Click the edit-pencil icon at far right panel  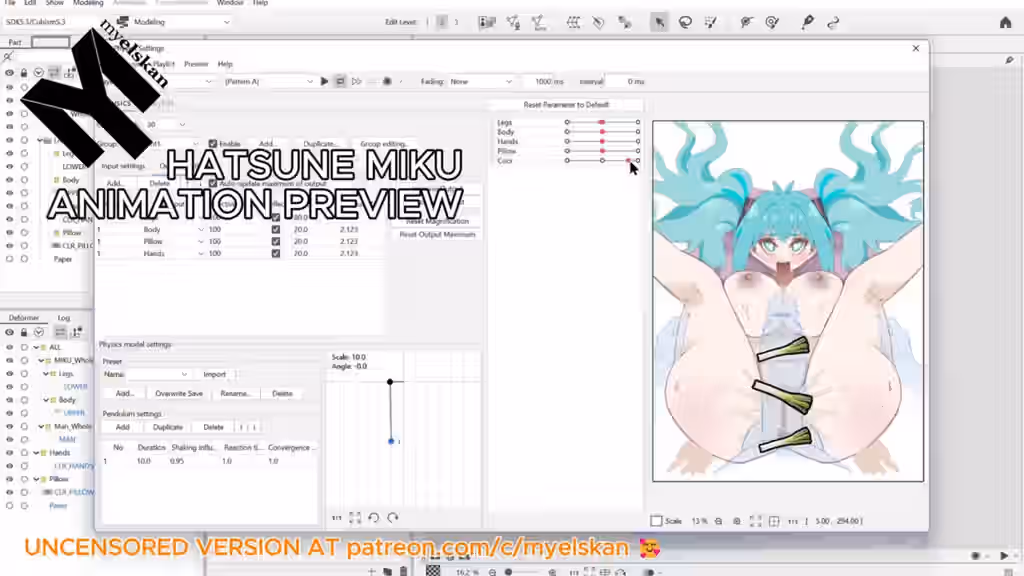point(1010,59)
